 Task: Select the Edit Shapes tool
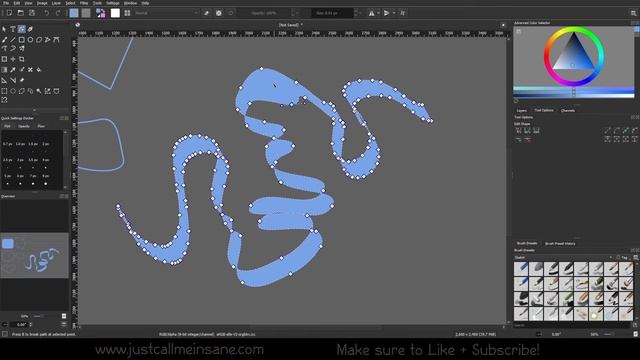tap(22, 29)
